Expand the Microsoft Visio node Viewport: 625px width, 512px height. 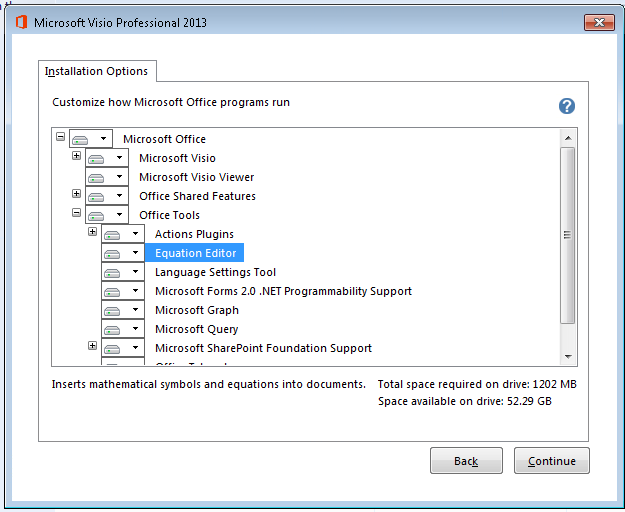tap(77, 155)
